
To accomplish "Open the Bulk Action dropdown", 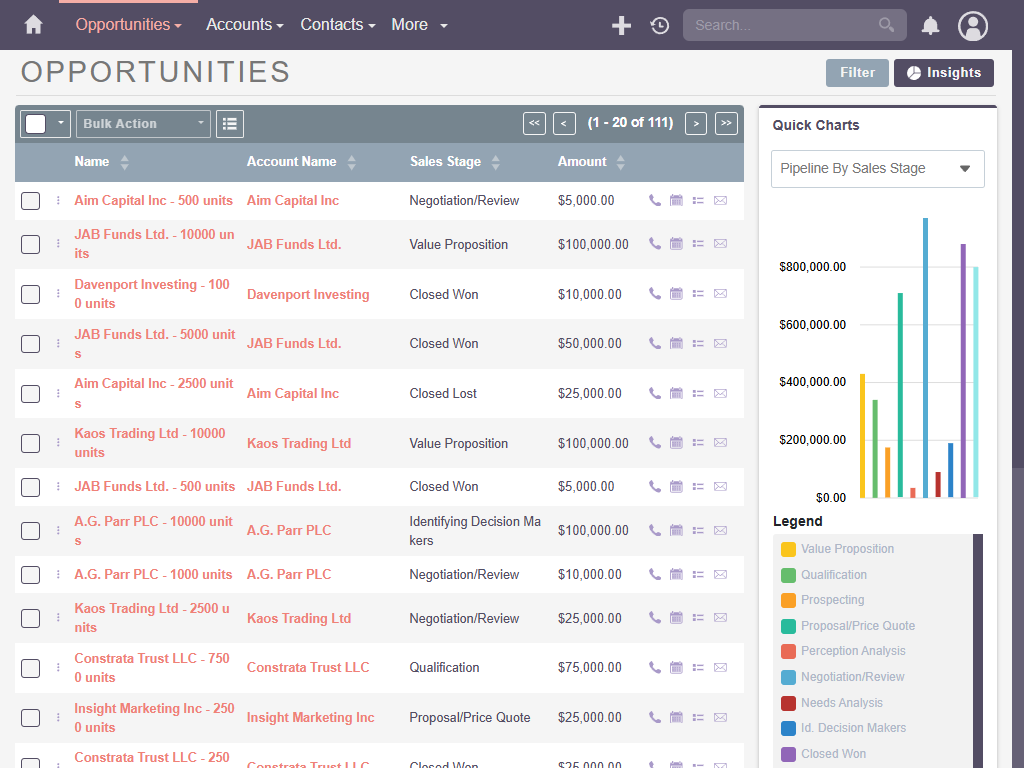I will 143,123.
